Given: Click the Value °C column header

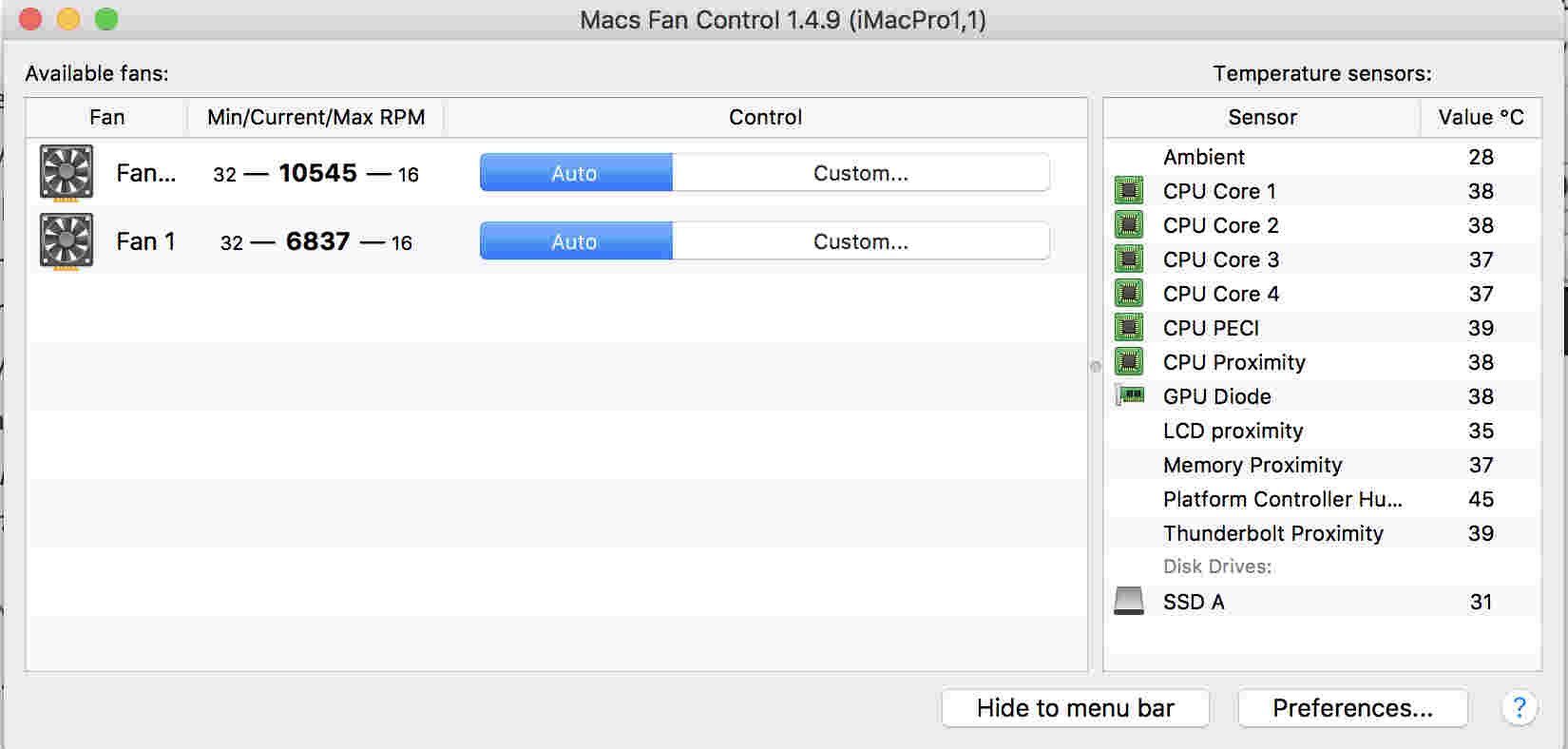Looking at the screenshot, I should pyautogui.click(x=1481, y=117).
